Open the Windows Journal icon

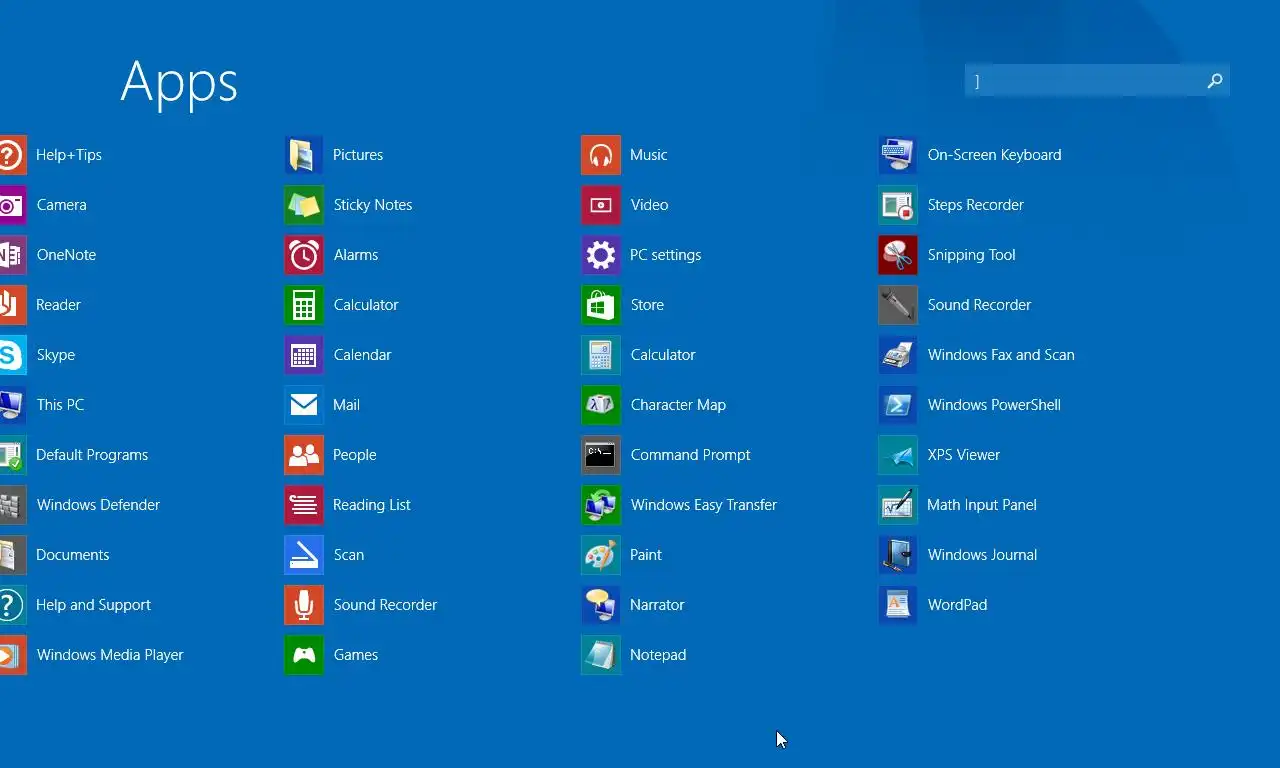(x=898, y=555)
